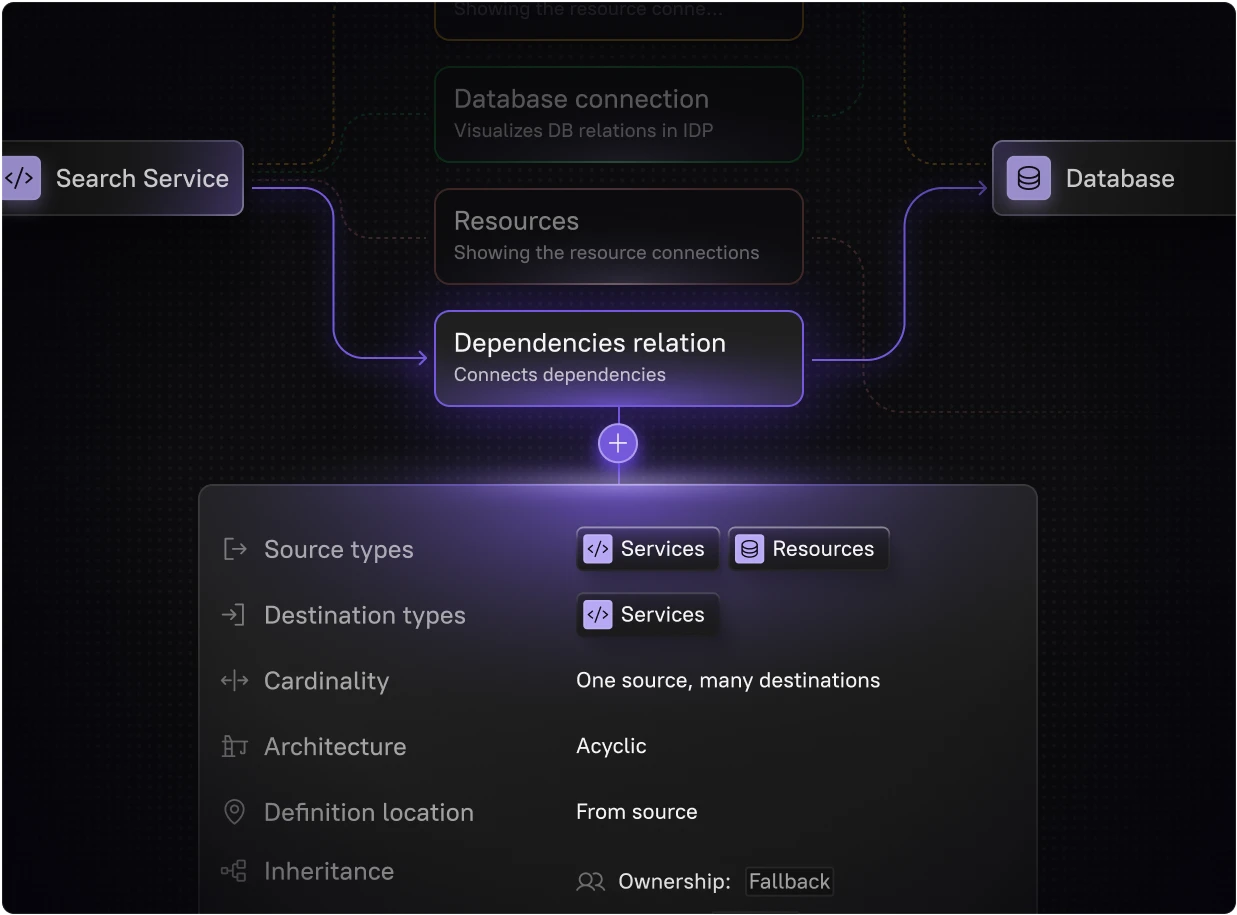Viewport: 1237px width, 915px height.
Task: Select the Dependencies relation node
Action: [618, 358]
